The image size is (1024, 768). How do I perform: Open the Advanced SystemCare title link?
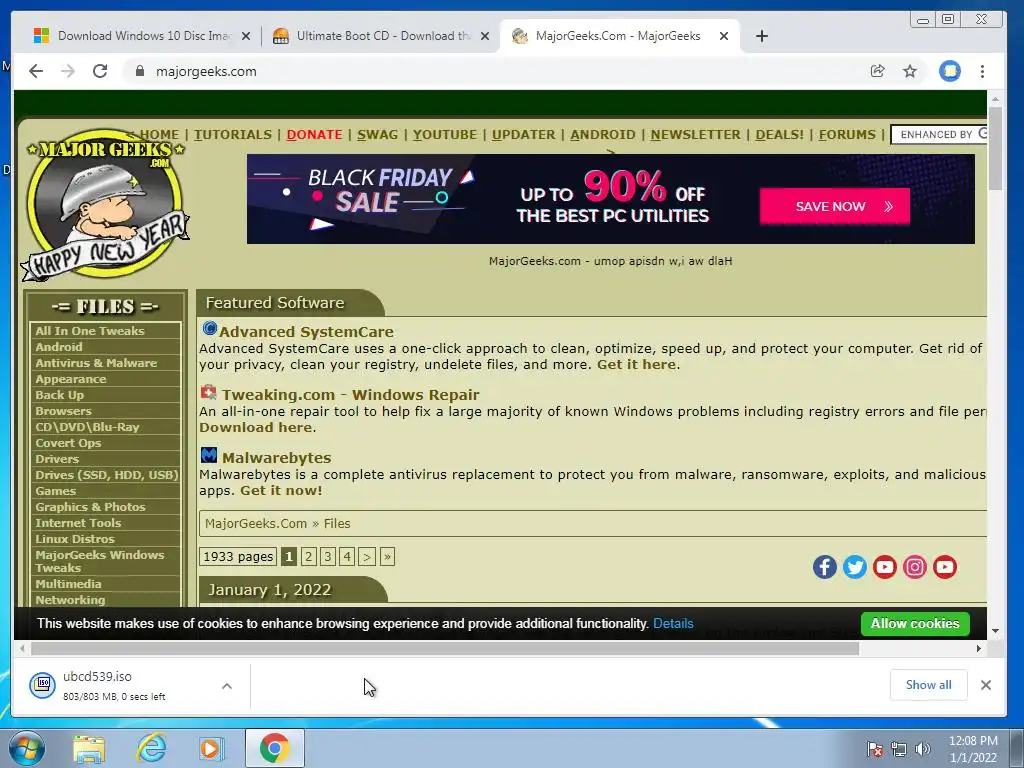[x=306, y=332]
